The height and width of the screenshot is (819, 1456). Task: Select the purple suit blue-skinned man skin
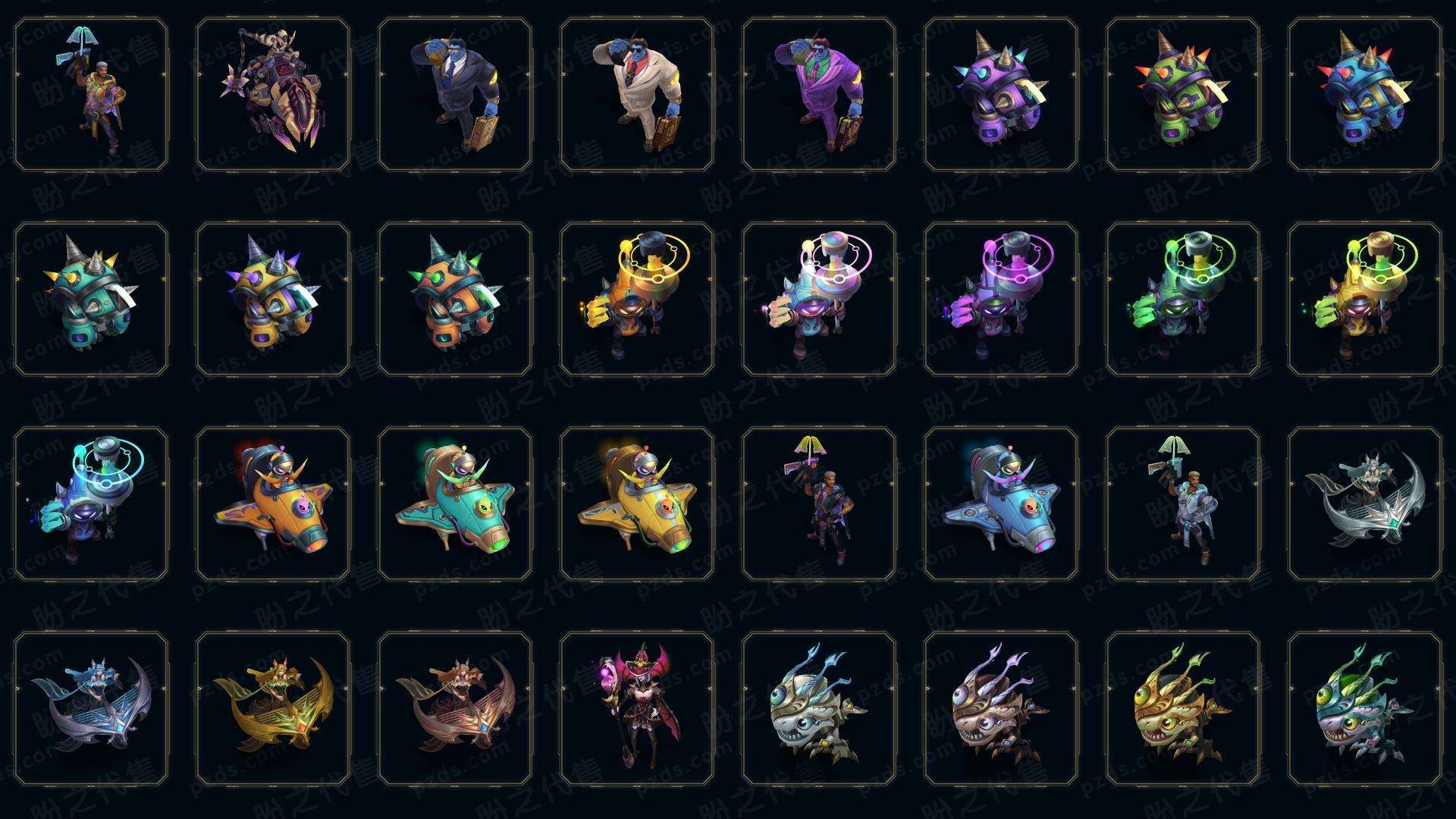coord(818,95)
